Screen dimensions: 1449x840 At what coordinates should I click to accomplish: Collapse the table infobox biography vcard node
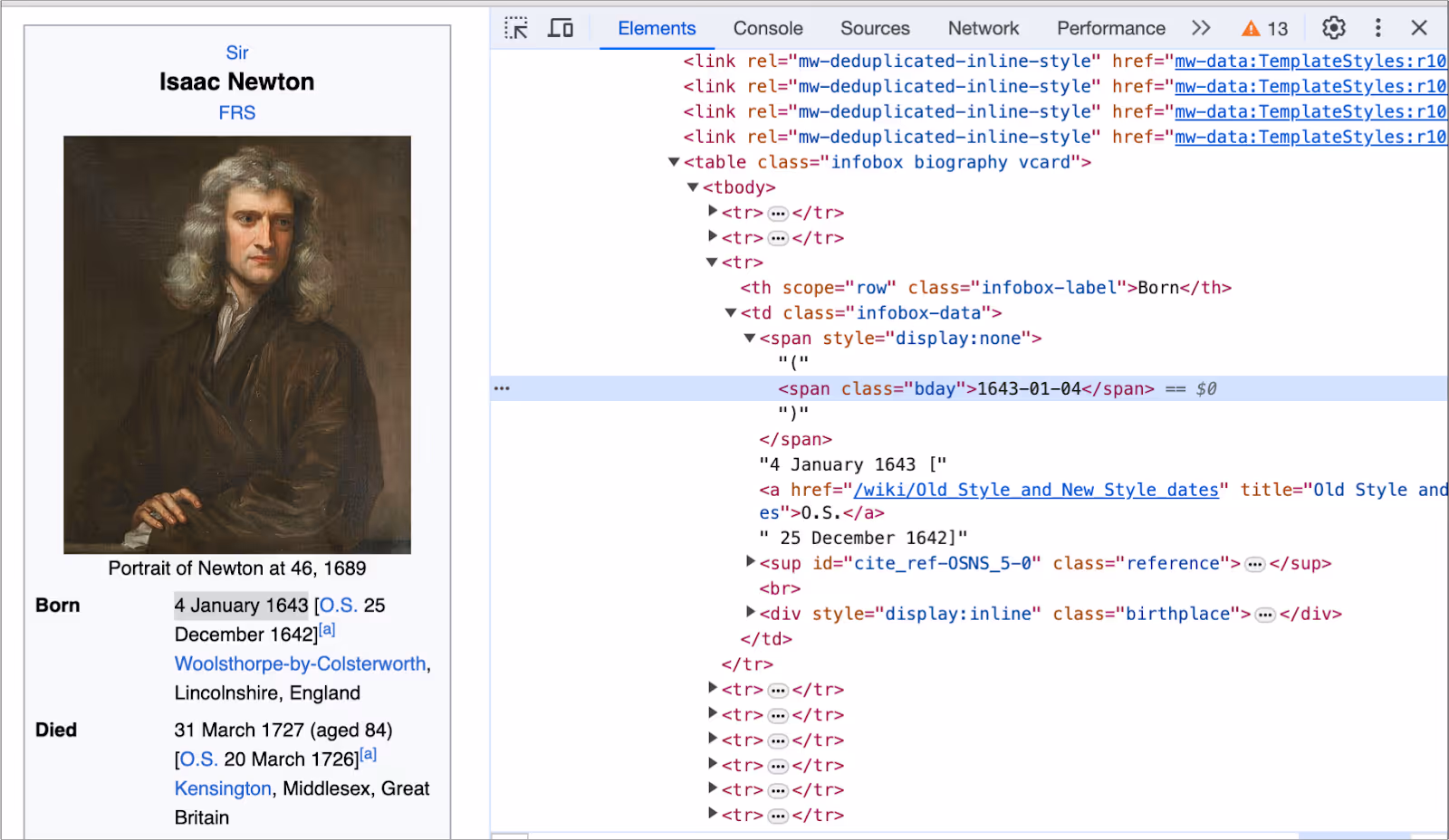pyautogui.click(x=674, y=162)
